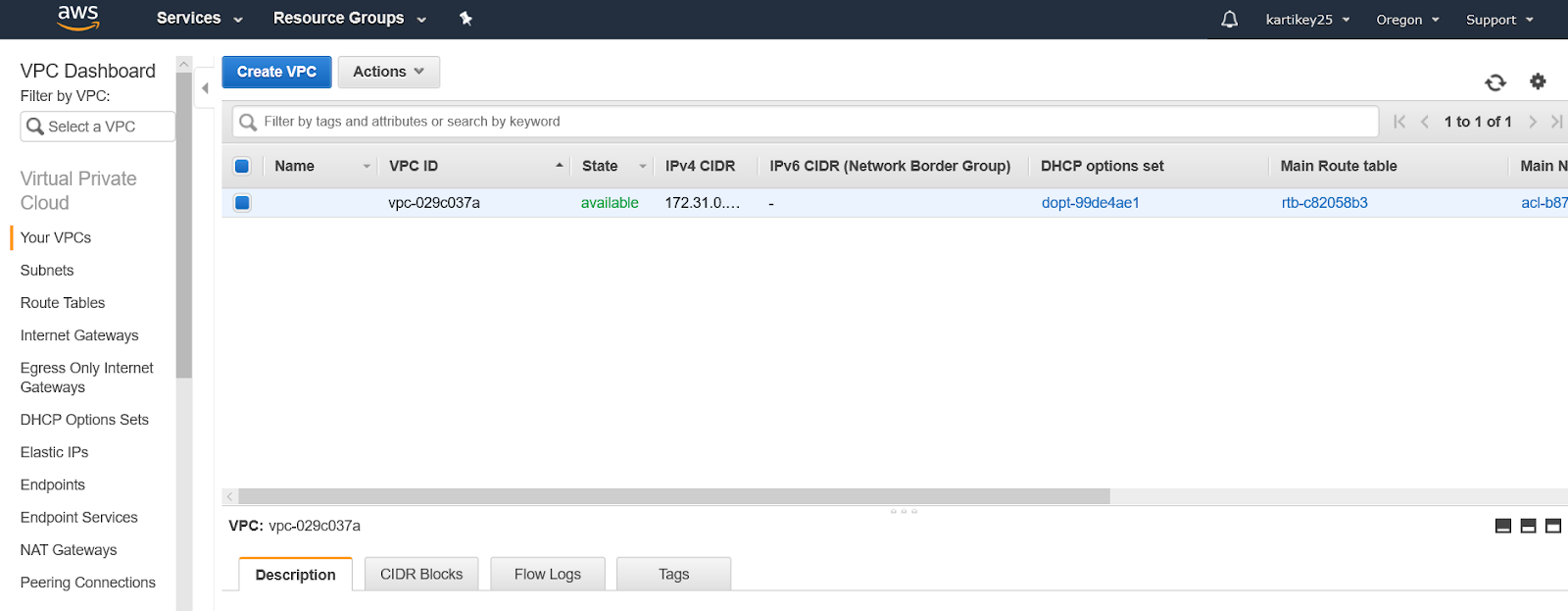Click the sidebar vertical scrollbar
The height and width of the screenshot is (611, 1568).
[184, 225]
